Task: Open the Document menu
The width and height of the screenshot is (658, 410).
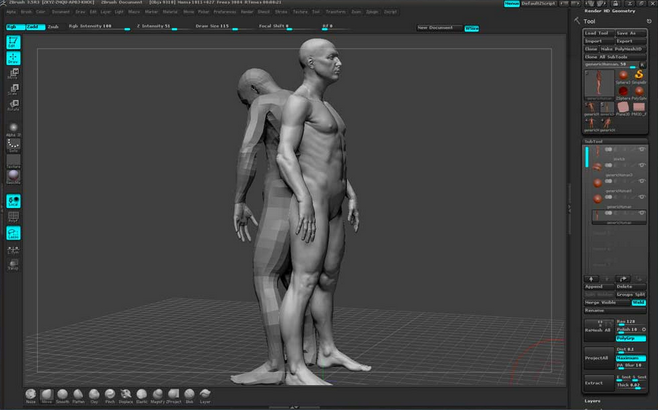Action: (x=61, y=12)
